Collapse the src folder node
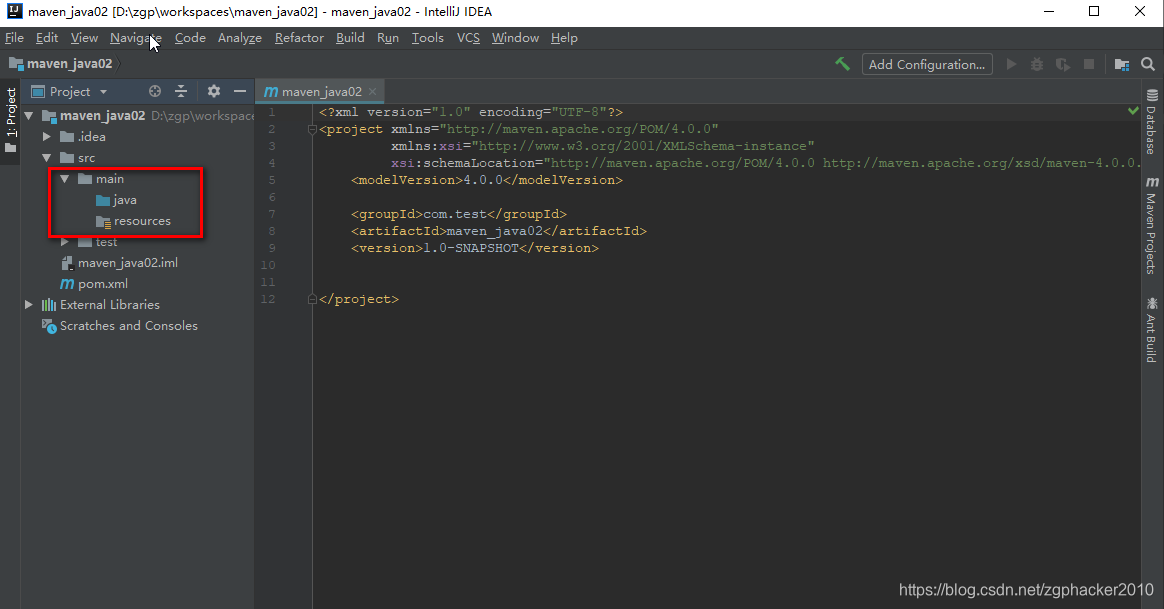Screen dimensions: 1164x609 coord(47,157)
